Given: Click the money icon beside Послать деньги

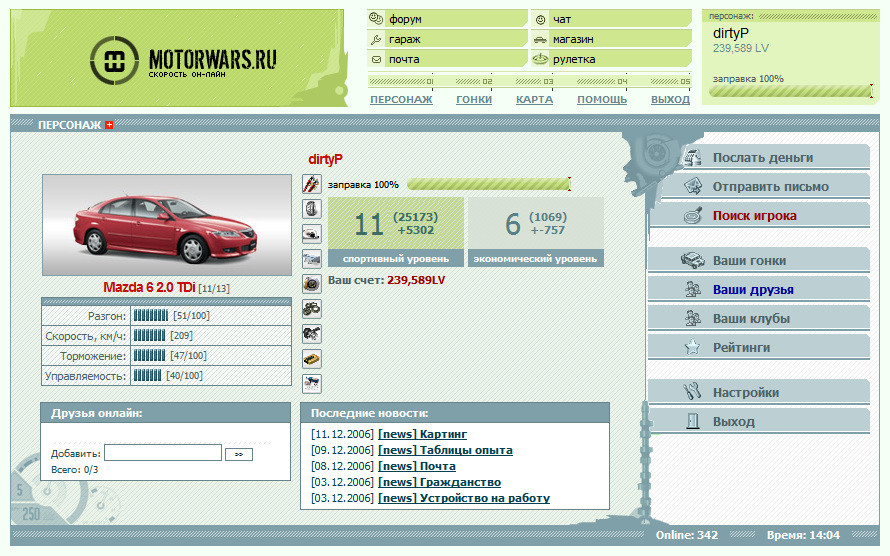Looking at the screenshot, I should pyautogui.click(x=692, y=157).
